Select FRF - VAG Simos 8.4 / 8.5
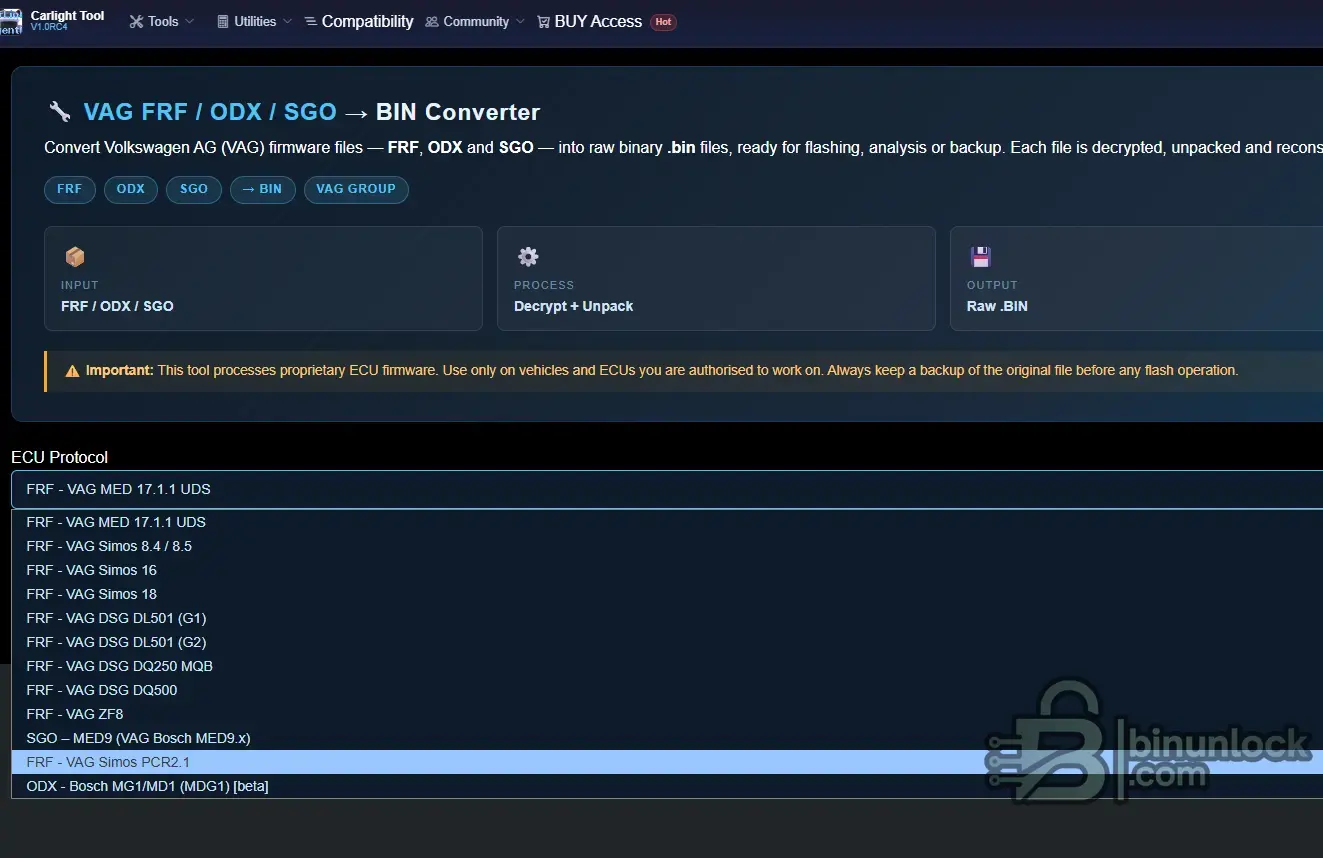This screenshot has width=1323, height=858. [x=667, y=546]
